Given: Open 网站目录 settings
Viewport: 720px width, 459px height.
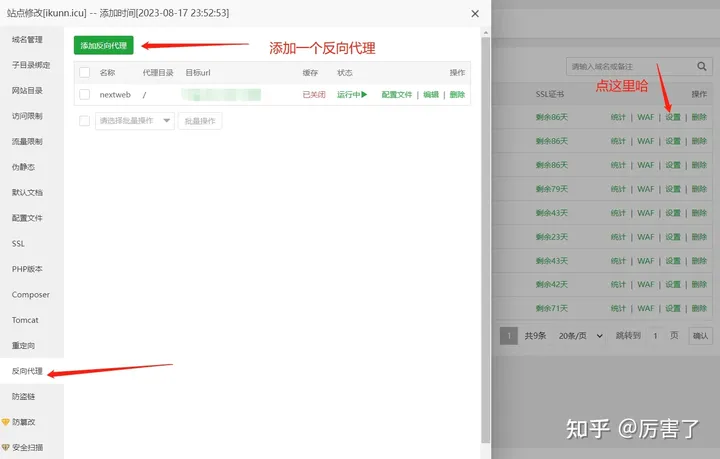Looking at the screenshot, I should (27, 90).
